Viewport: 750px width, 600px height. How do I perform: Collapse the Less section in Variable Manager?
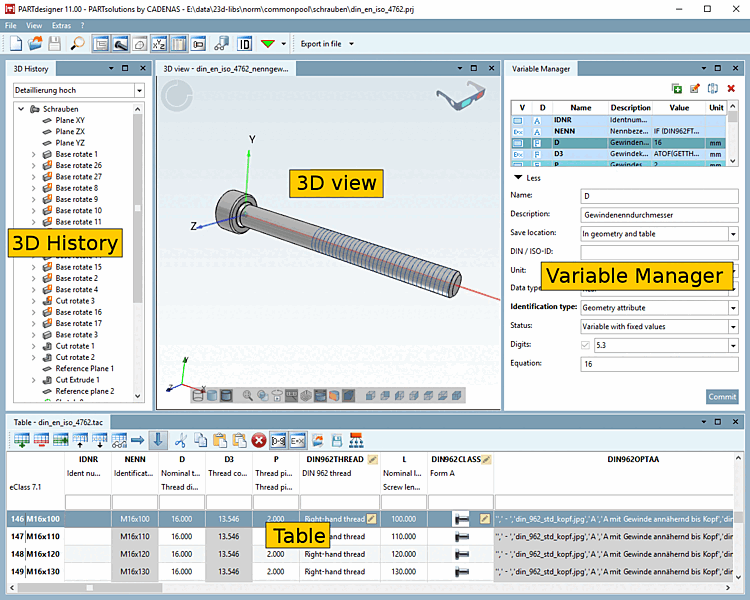pyautogui.click(x=519, y=178)
